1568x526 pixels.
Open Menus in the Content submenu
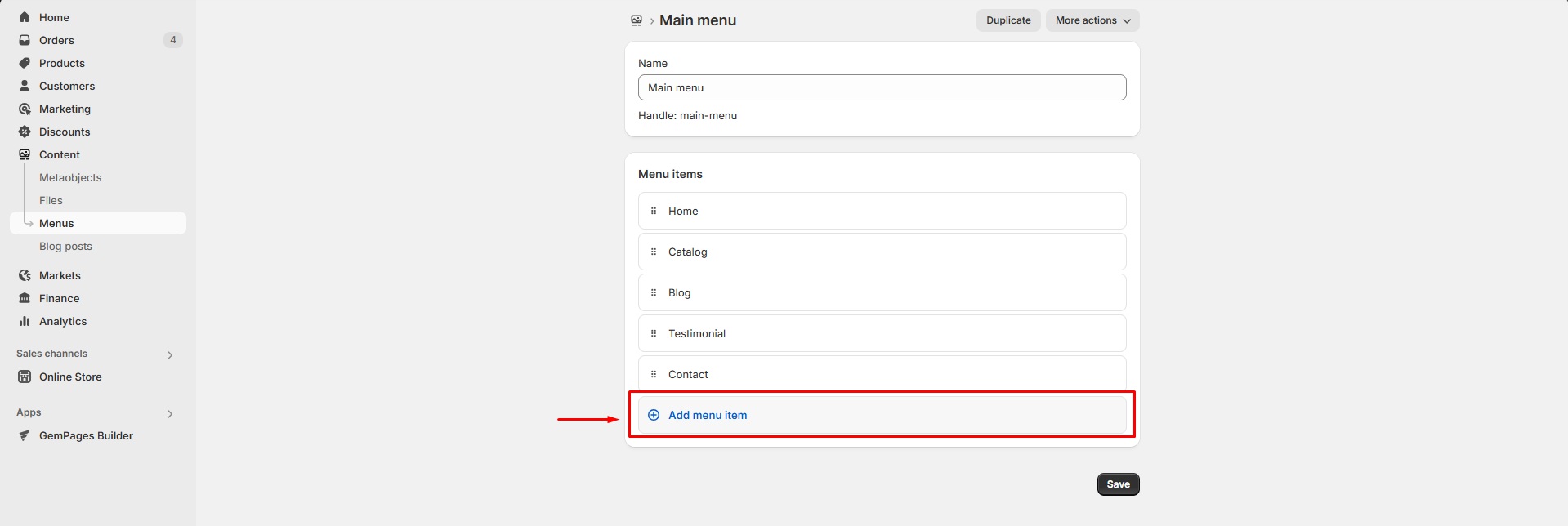(x=56, y=223)
